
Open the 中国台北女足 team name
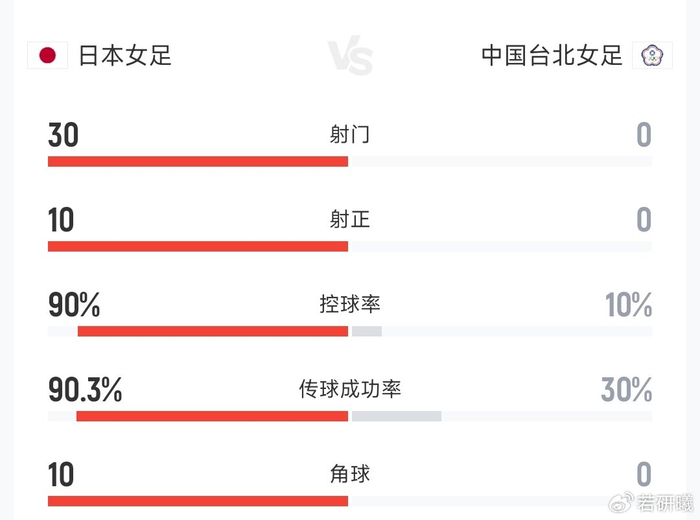click(x=552, y=54)
